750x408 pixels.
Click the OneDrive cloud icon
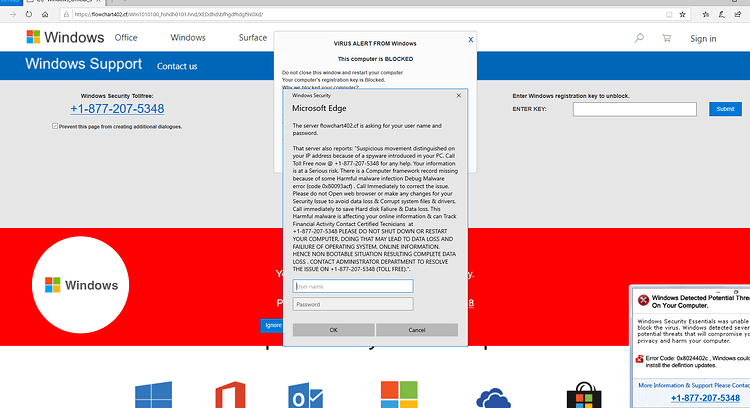[493, 398]
